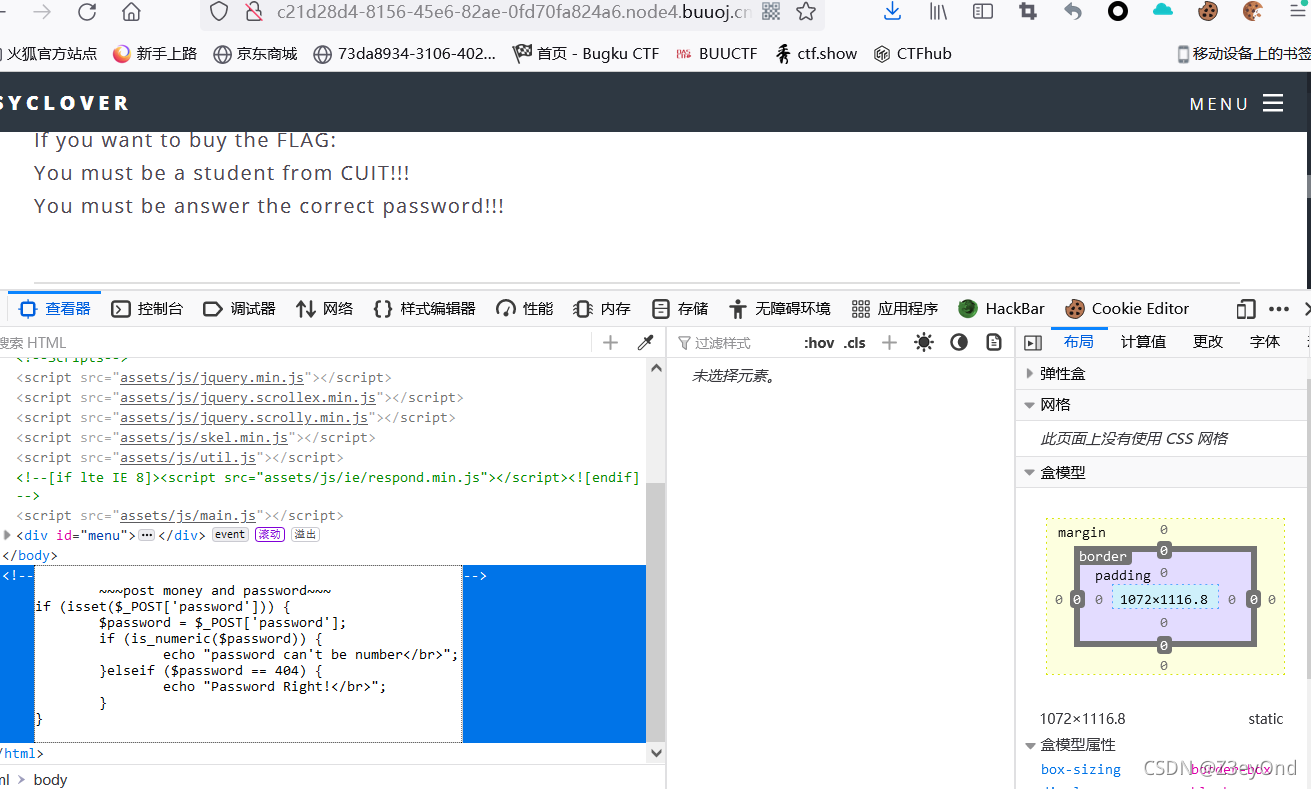This screenshot has height=789, width=1311.
Task: Switch to 网络 network tab
Action: click(x=325, y=309)
